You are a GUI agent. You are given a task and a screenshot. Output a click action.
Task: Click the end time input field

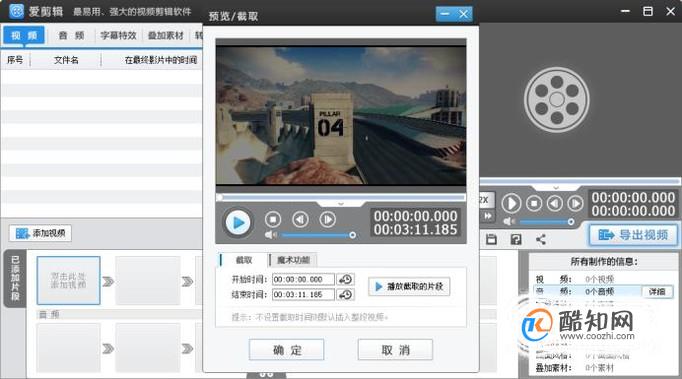click(303, 295)
